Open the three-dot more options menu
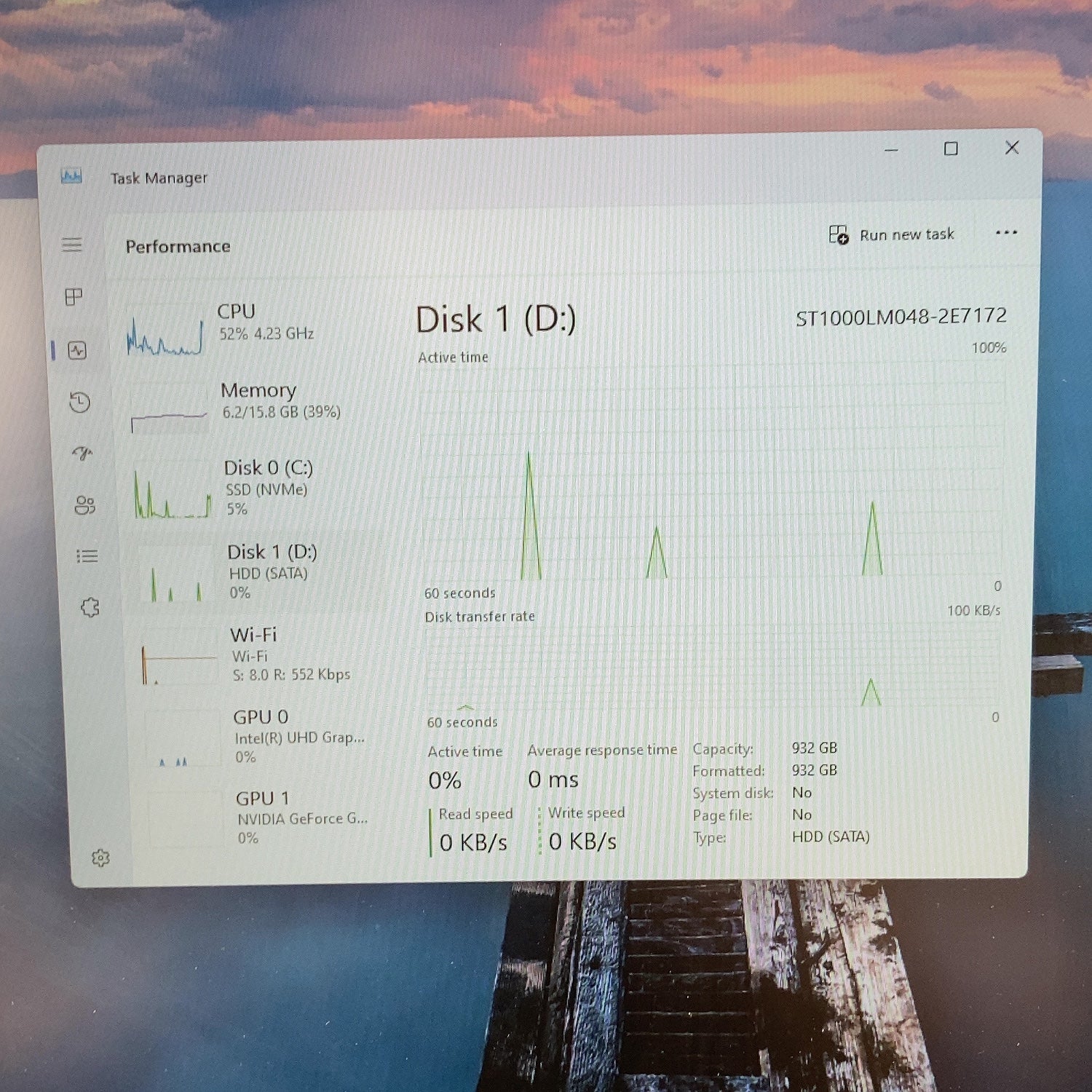The height and width of the screenshot is (1092, 1092). coord(1006,233)
